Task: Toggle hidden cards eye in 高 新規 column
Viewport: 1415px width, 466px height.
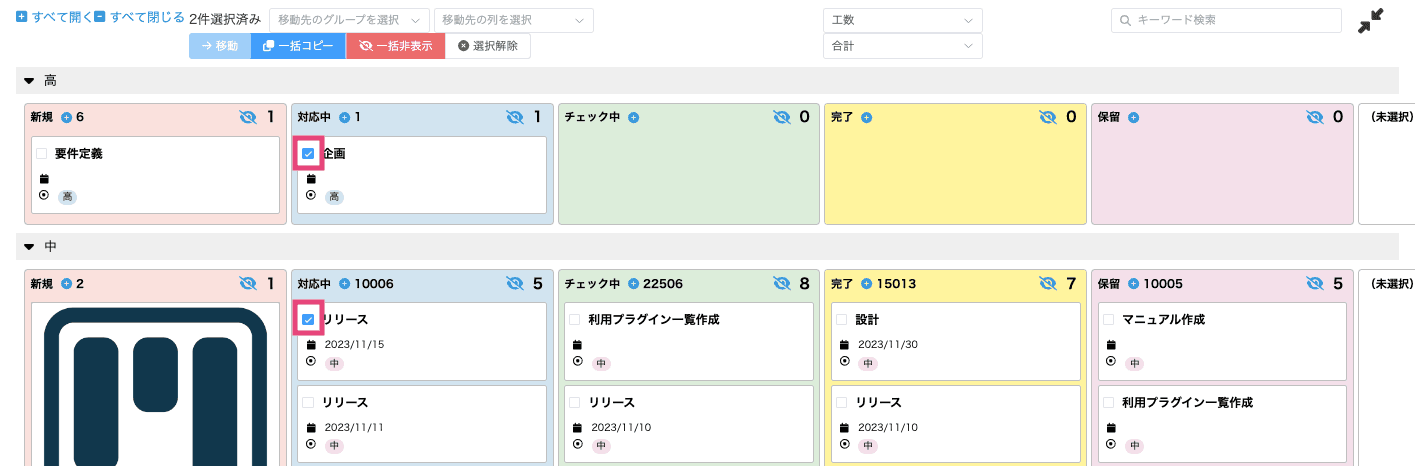Action: click(248, 117)
